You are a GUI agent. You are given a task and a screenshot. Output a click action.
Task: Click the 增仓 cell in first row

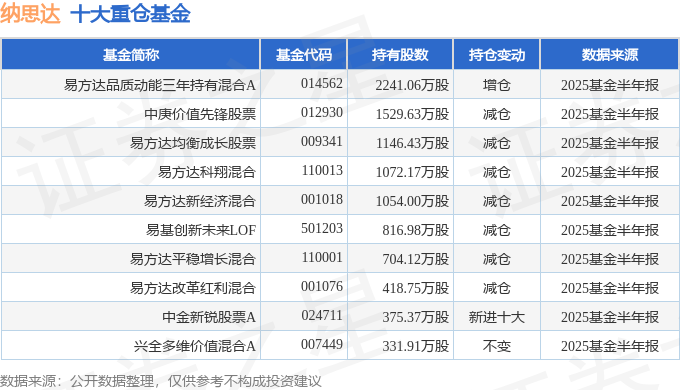(x=497, y=85)
